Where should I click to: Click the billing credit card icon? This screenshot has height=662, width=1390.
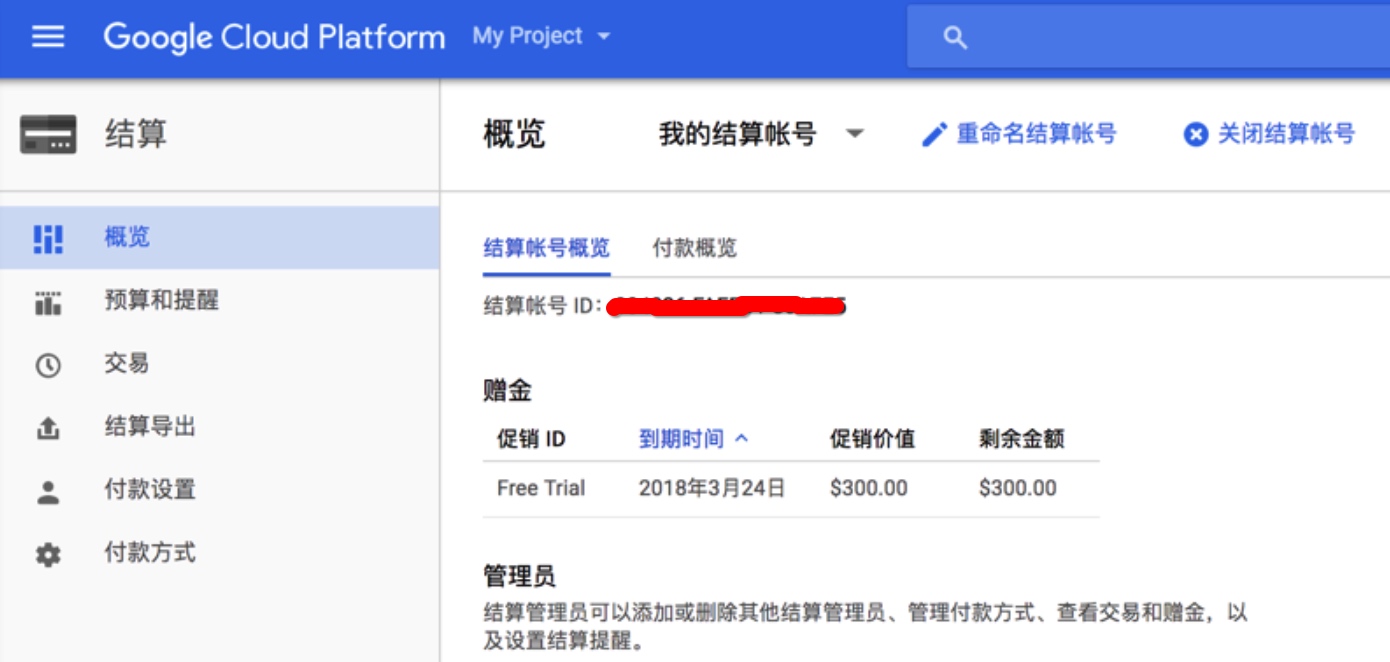[48, 134]
